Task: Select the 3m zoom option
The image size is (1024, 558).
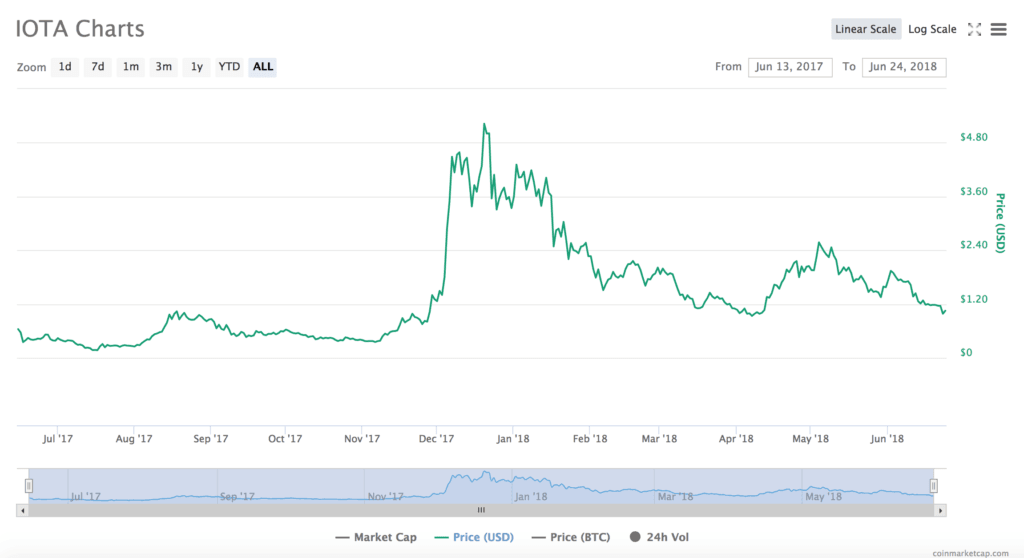Action: tap(164, 67)
